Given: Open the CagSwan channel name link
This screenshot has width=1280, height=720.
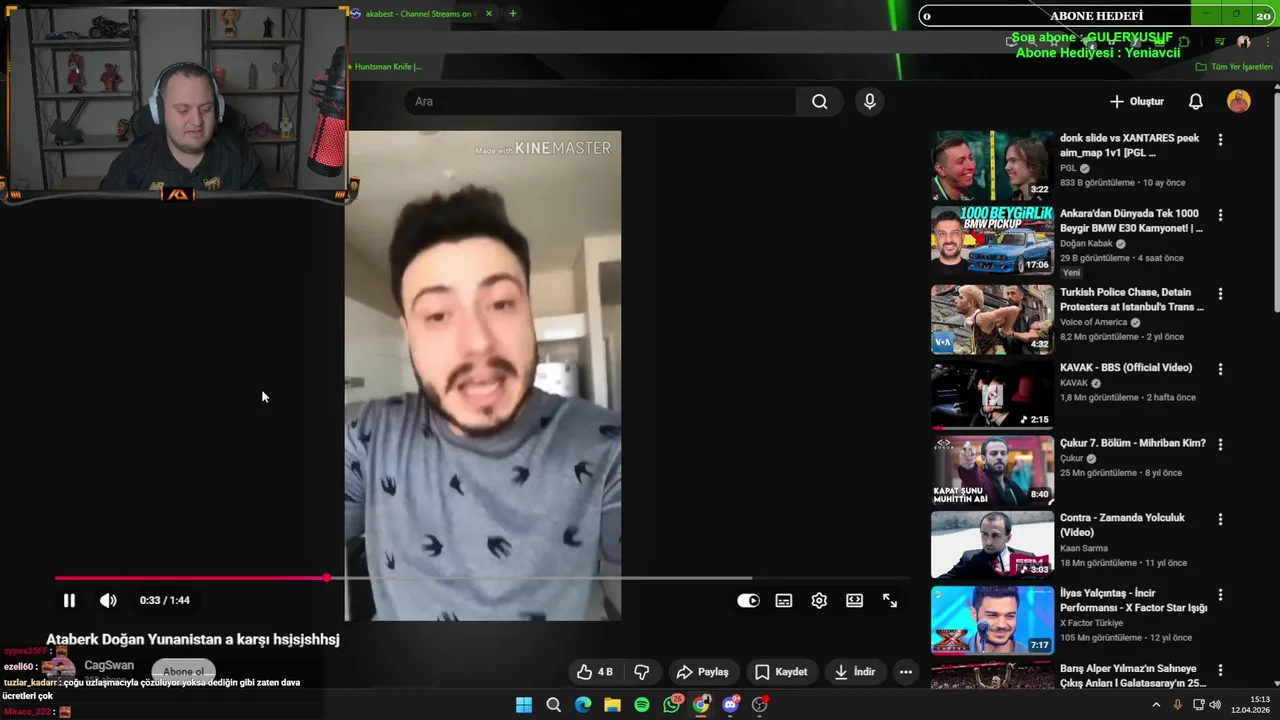Looking at the screenshot, I should pyautogui.click(x=109, y=665).
